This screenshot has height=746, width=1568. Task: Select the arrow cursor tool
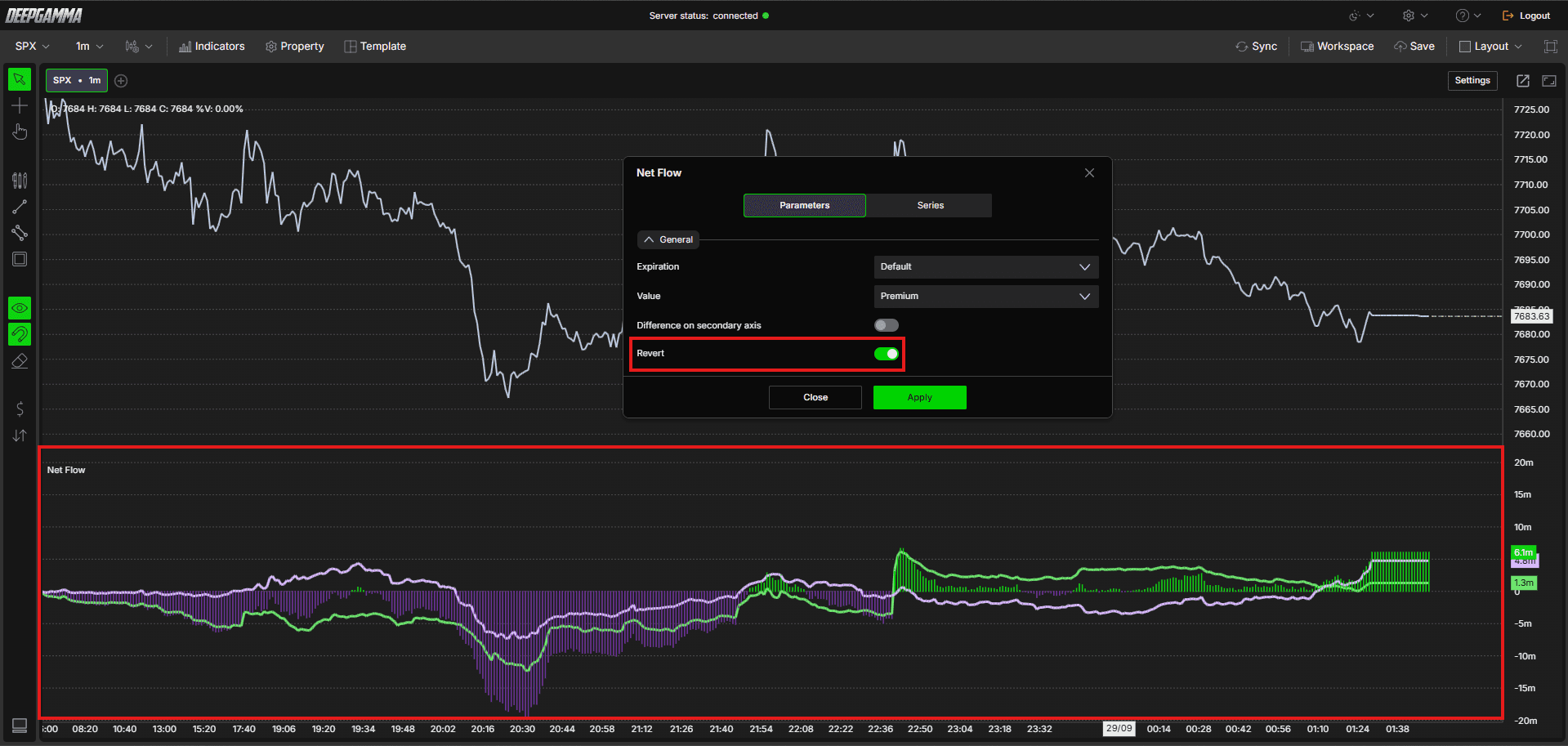(x=20, y=79)
